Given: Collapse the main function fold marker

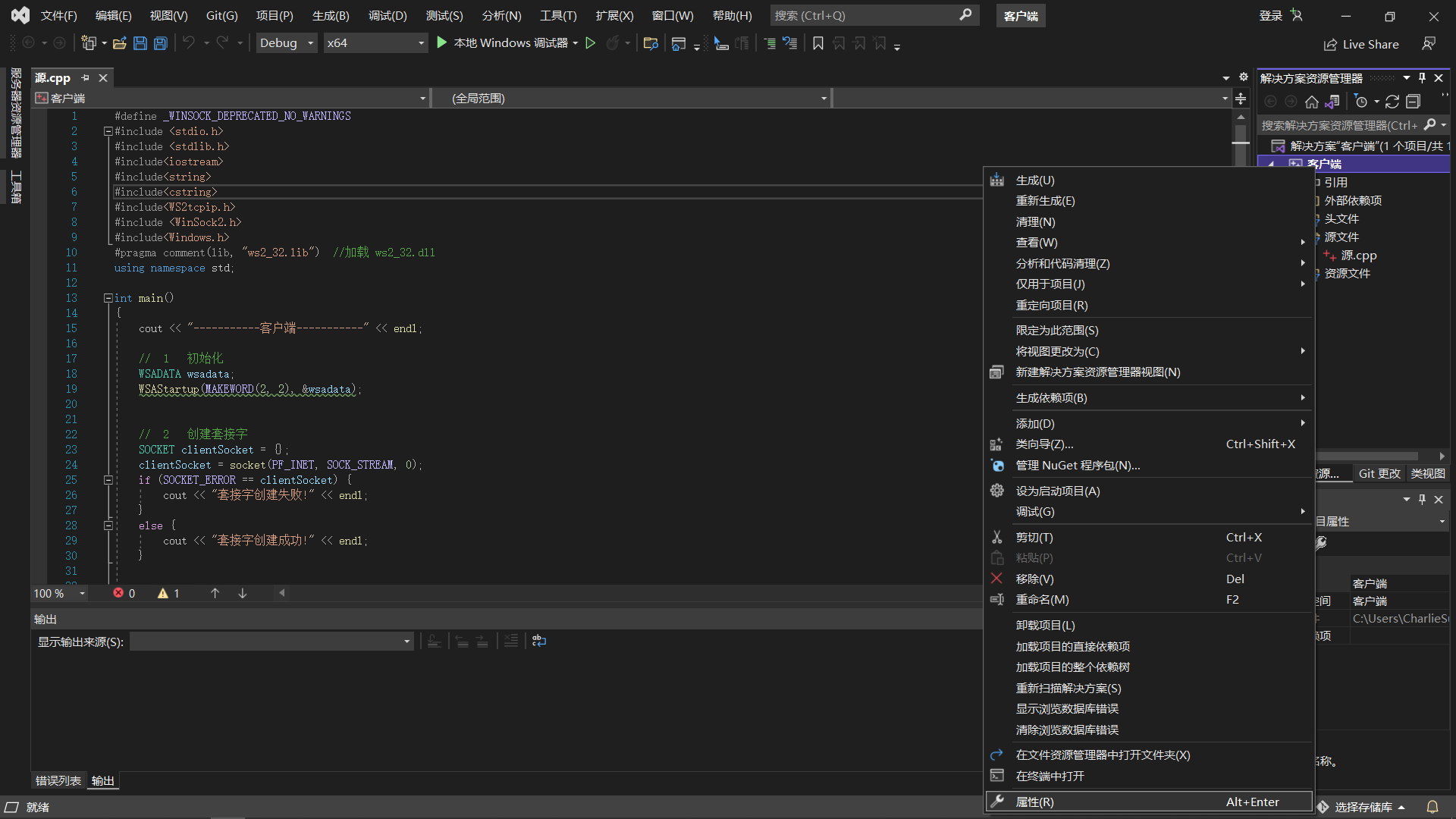Looking at the screenshot, I should (x=108, y=298).
